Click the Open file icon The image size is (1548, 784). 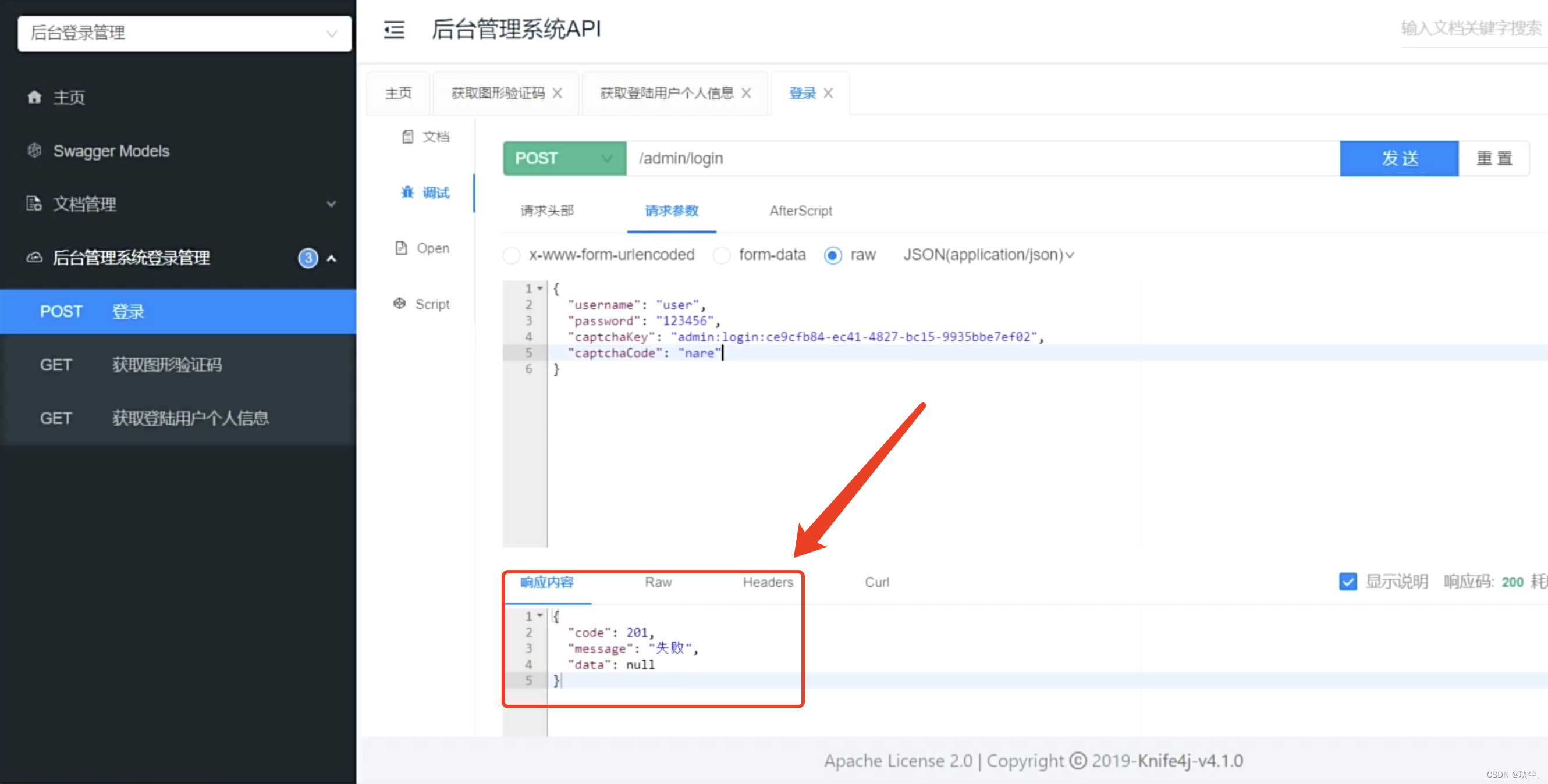pos(401,248)
